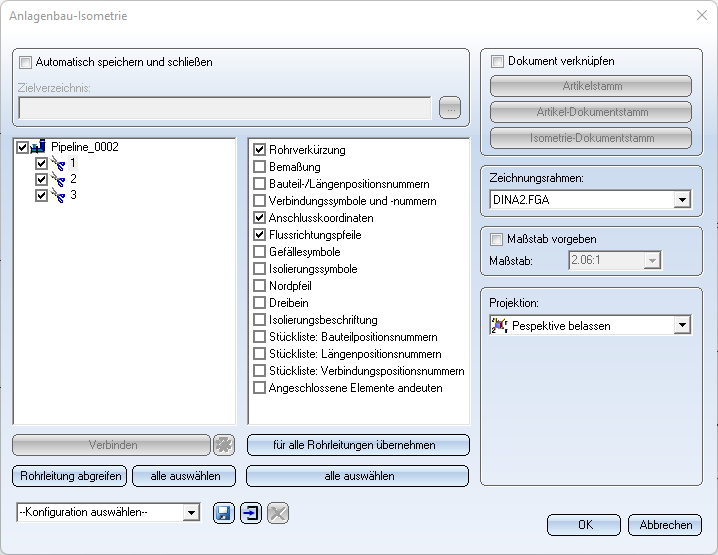Screen dimensions: 718x555
Task: Open the Maßstab 2.06:1 dropdown
Action: pos(652,261)
